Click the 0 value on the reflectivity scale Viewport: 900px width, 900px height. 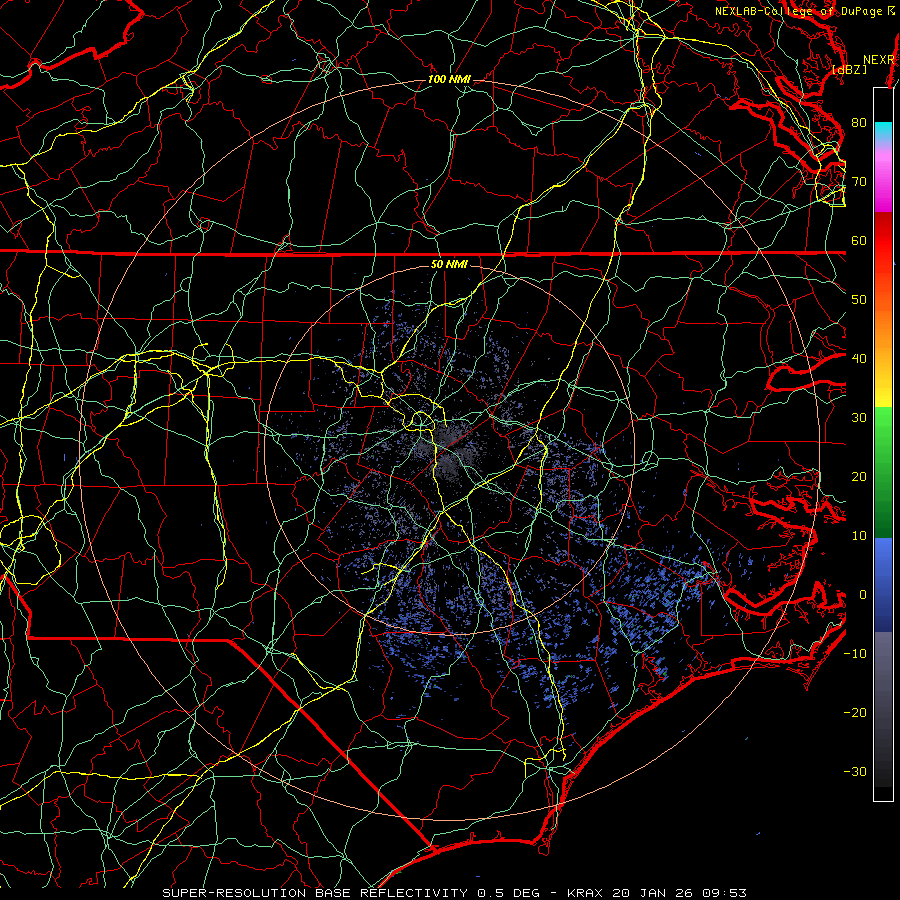(x=863, y=595)
